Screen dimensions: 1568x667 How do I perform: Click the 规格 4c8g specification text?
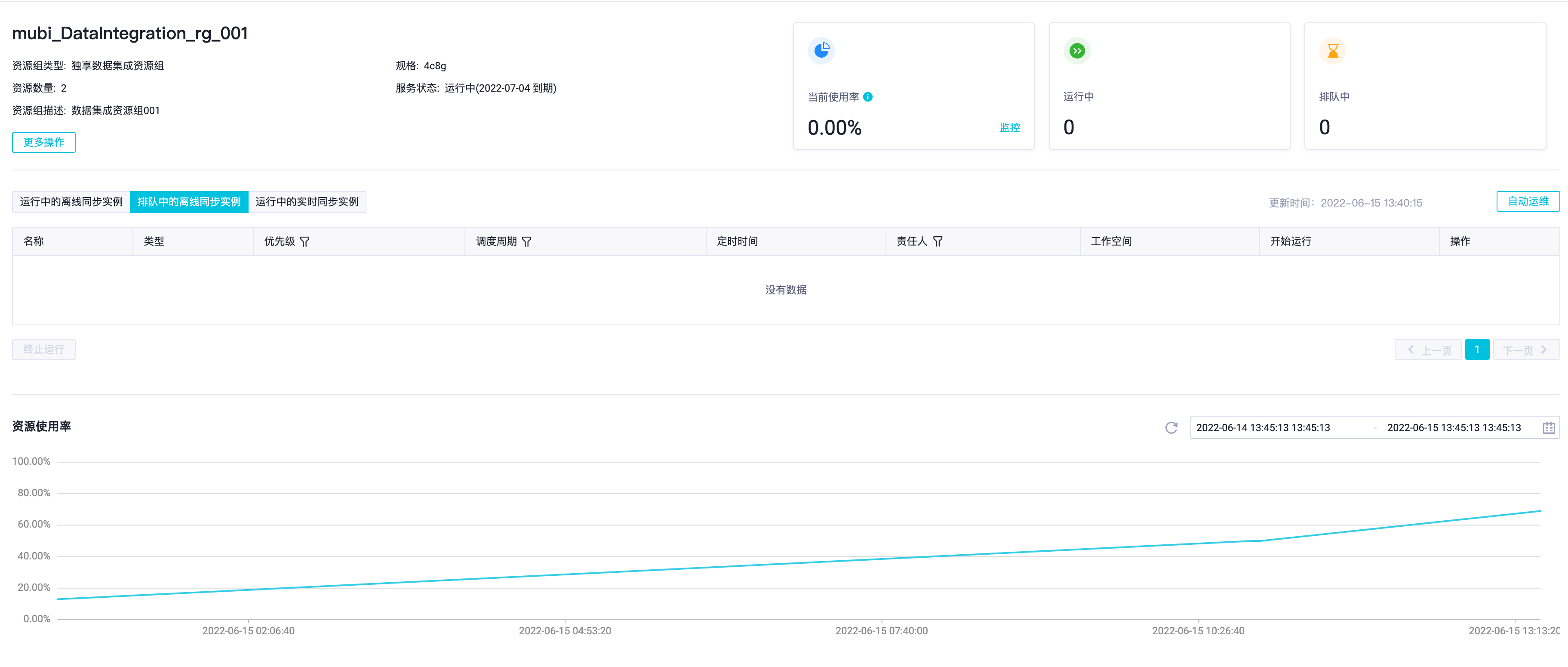(x=421, y=66)
